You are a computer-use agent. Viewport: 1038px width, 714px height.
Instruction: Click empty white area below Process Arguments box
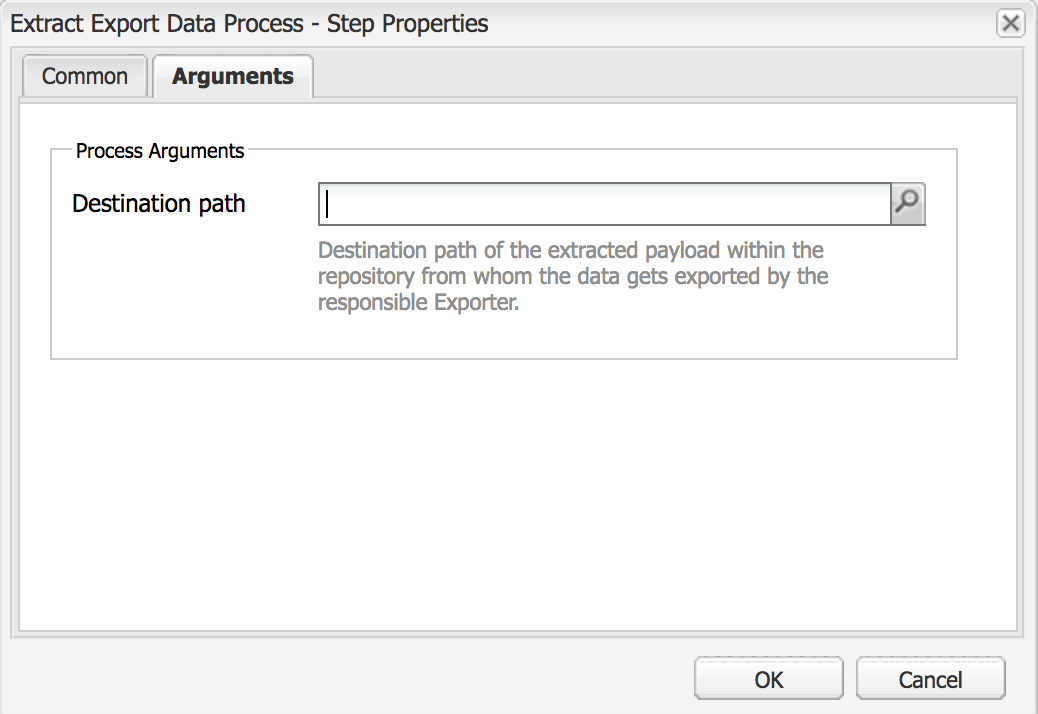click(x=516, y=496)
